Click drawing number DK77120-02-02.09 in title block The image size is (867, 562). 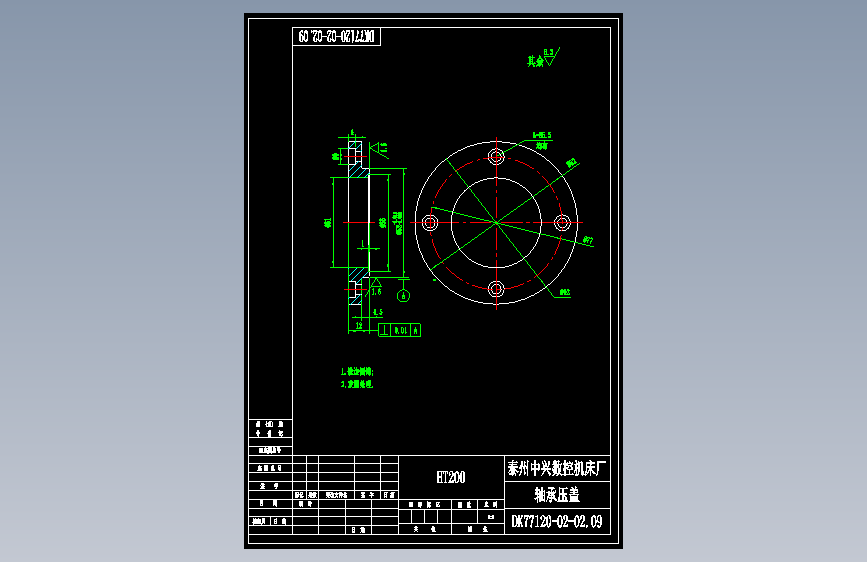point(557,522)
